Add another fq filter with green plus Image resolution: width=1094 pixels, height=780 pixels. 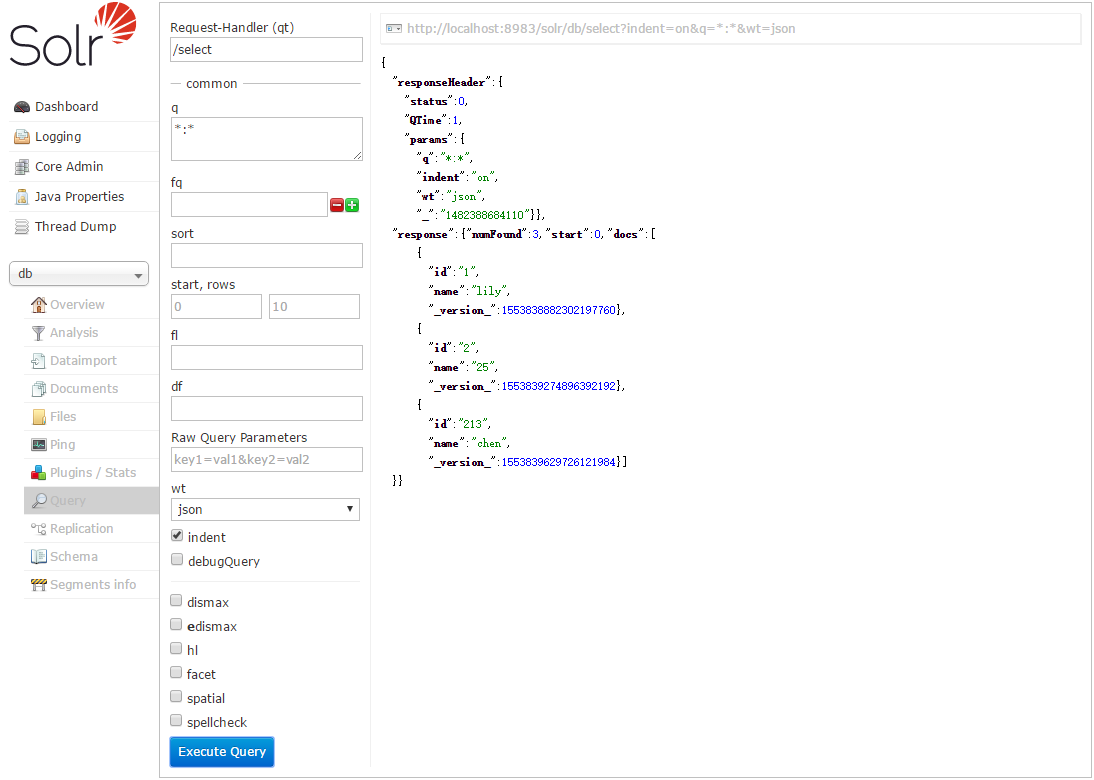[x=352, y=205]
